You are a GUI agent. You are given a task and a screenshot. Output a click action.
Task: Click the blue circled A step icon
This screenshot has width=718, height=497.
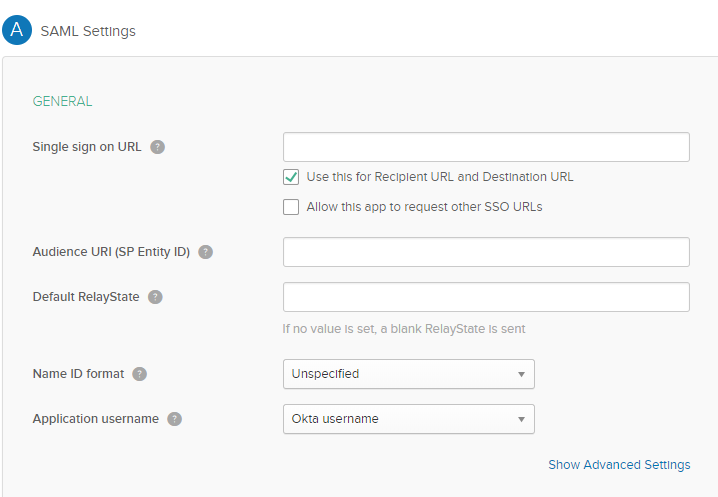tap(17, 30)
